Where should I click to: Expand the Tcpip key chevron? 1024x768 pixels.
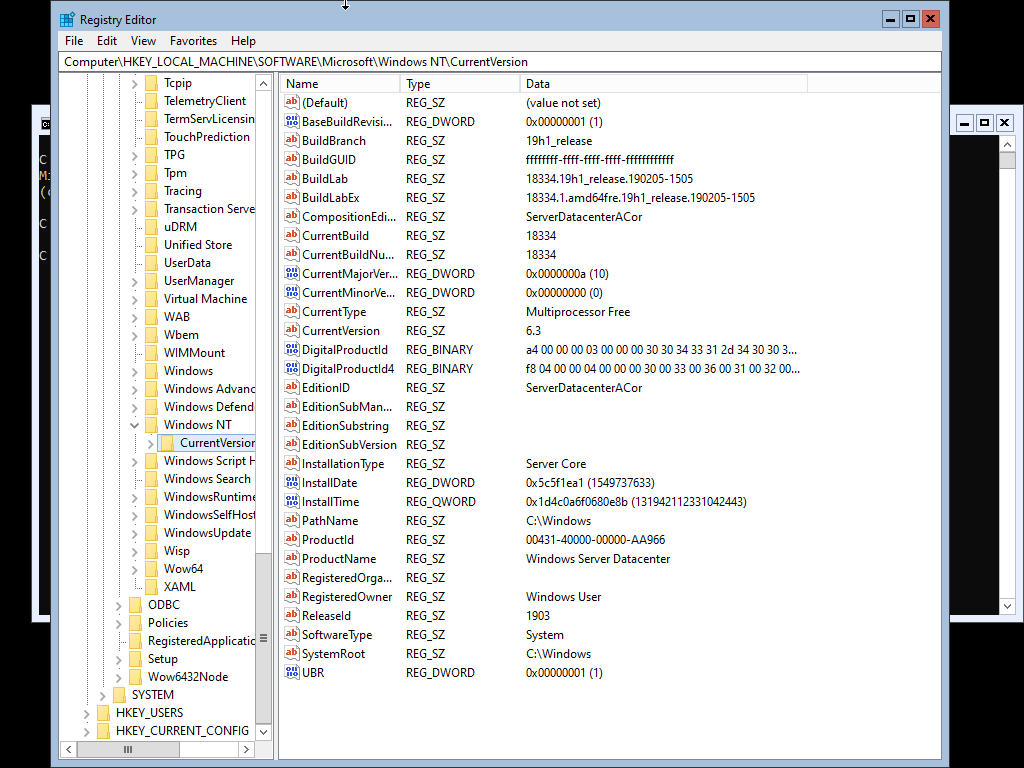(x=135, y=84)
